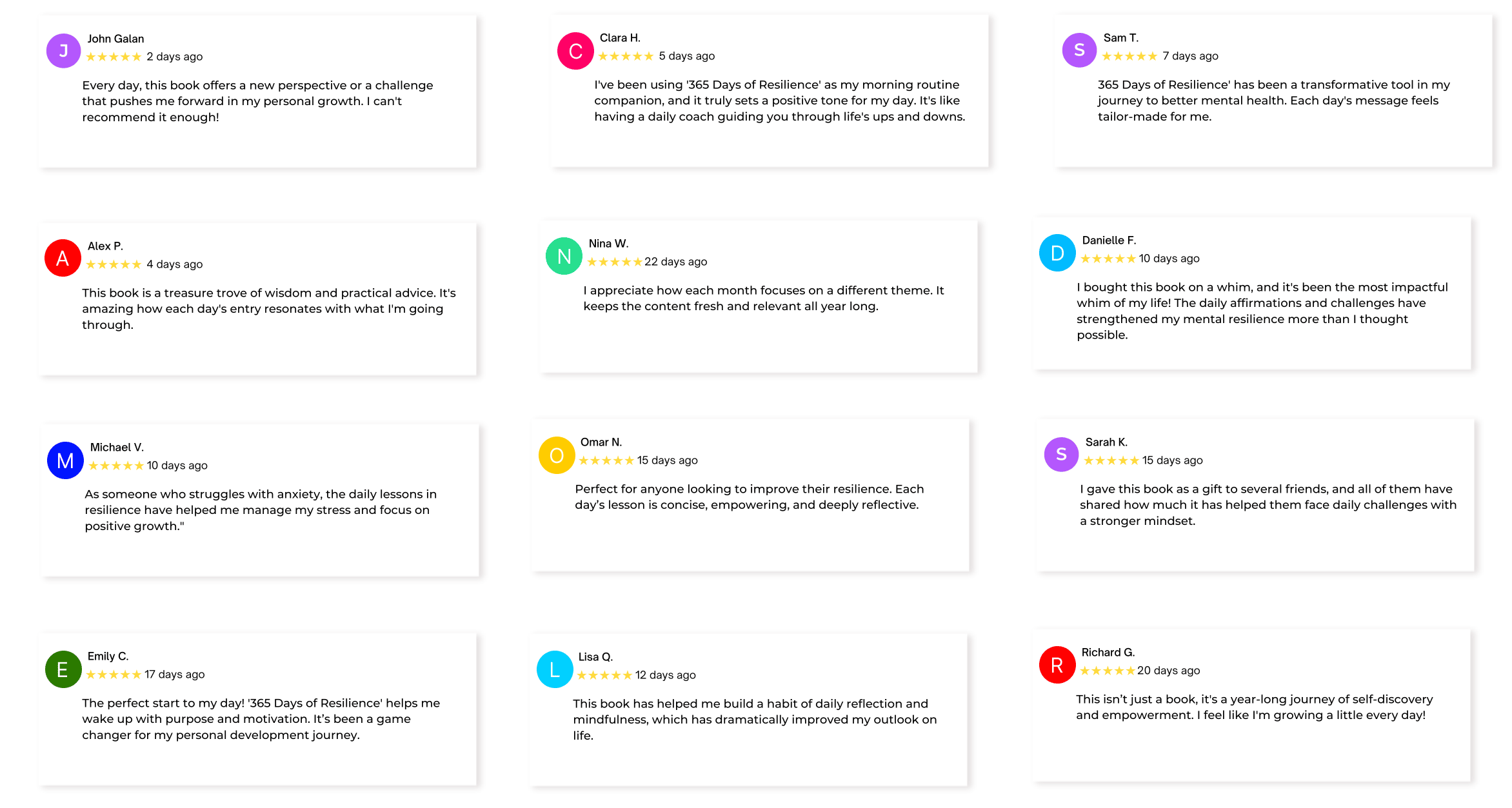The height and width of the screenshot is (808, 1512).
Task: Select Danielle F.'s review text
Action: 1262,311
